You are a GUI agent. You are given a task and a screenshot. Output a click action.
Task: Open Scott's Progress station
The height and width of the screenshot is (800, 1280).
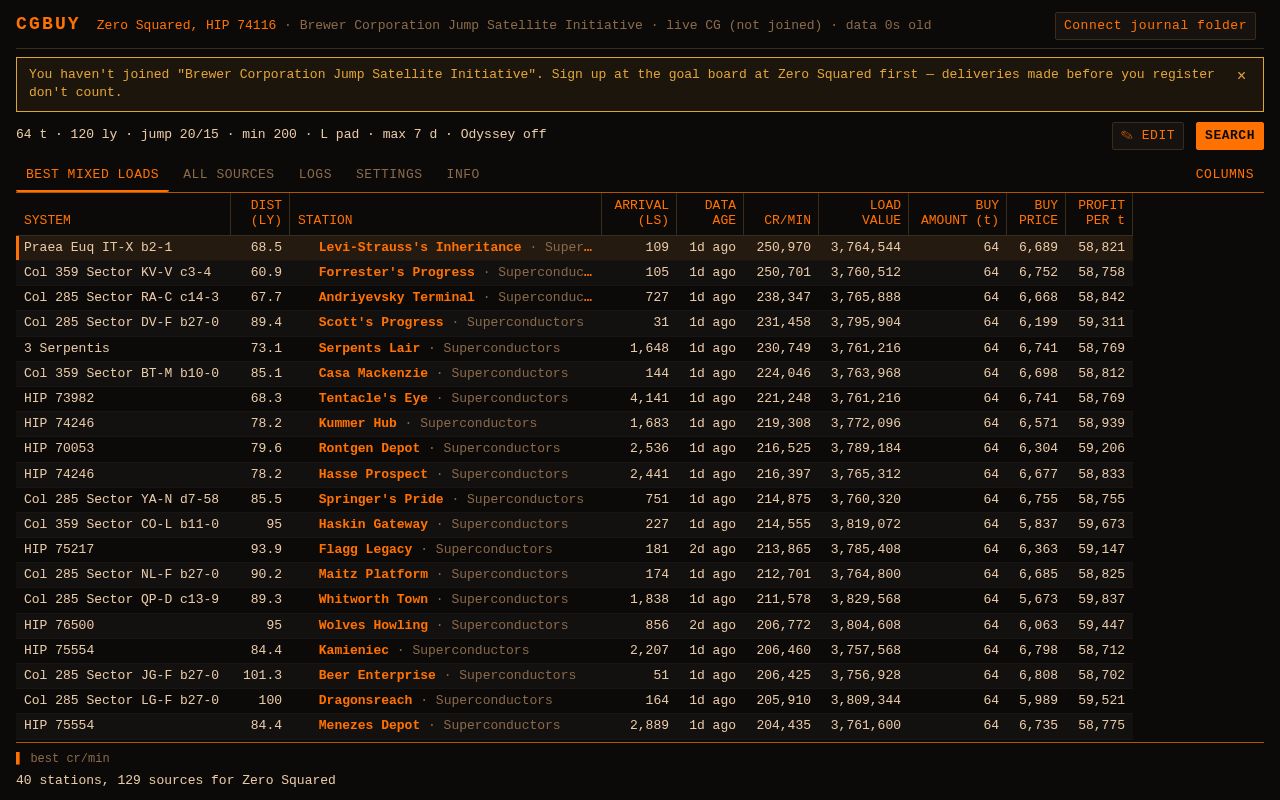381,323
